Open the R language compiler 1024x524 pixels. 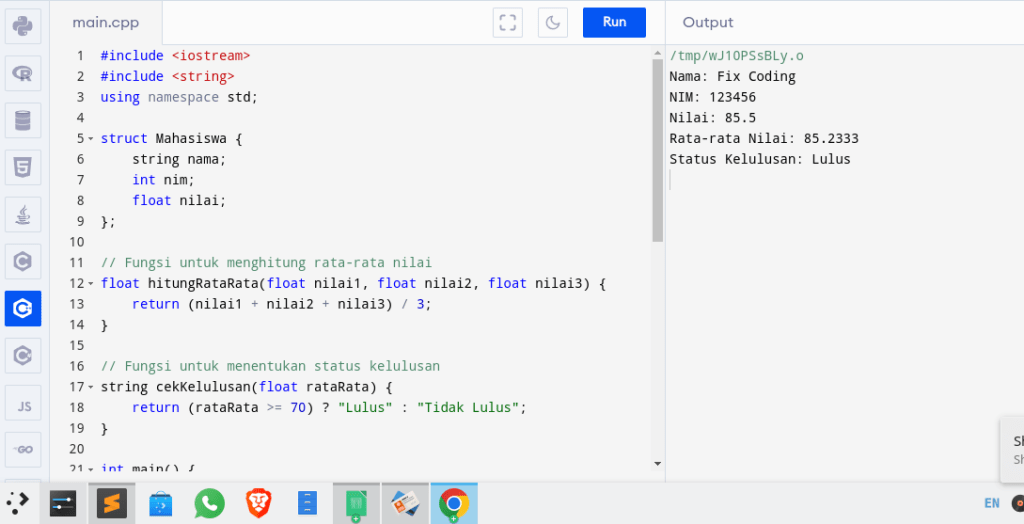click(x=23, y=74)
